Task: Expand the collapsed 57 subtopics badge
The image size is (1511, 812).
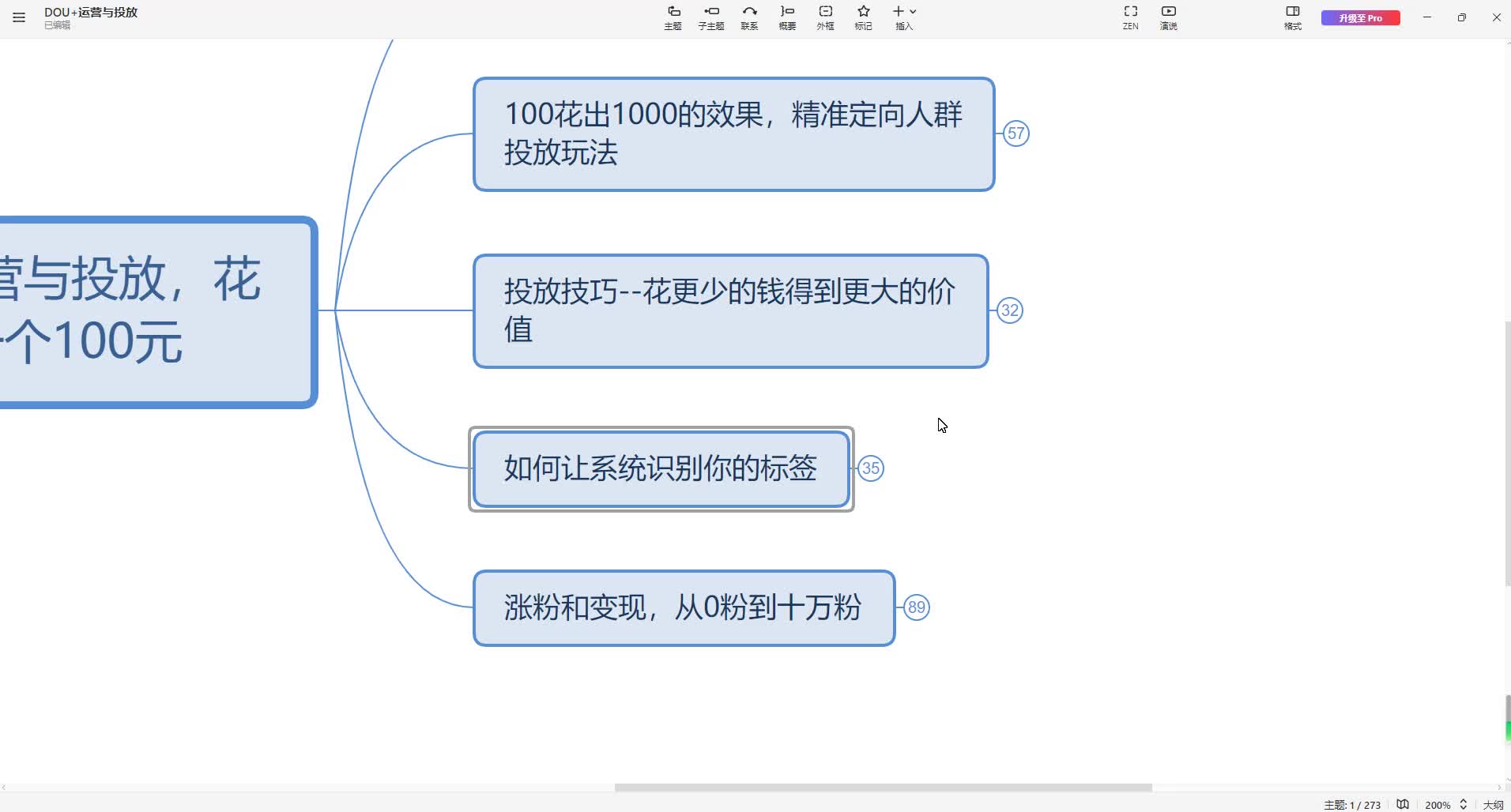Action: pos(1016,133)
